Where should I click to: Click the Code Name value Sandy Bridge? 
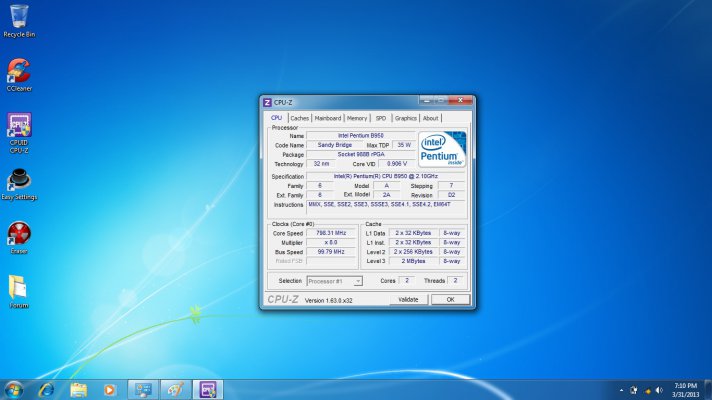pos(335,145)
